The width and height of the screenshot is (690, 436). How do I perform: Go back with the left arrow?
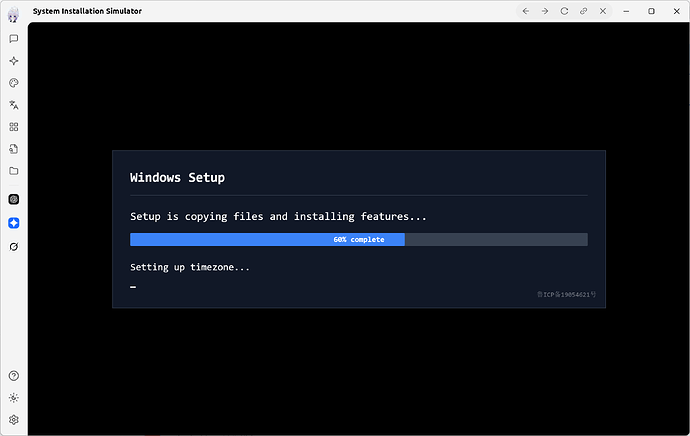click(525, 11)
